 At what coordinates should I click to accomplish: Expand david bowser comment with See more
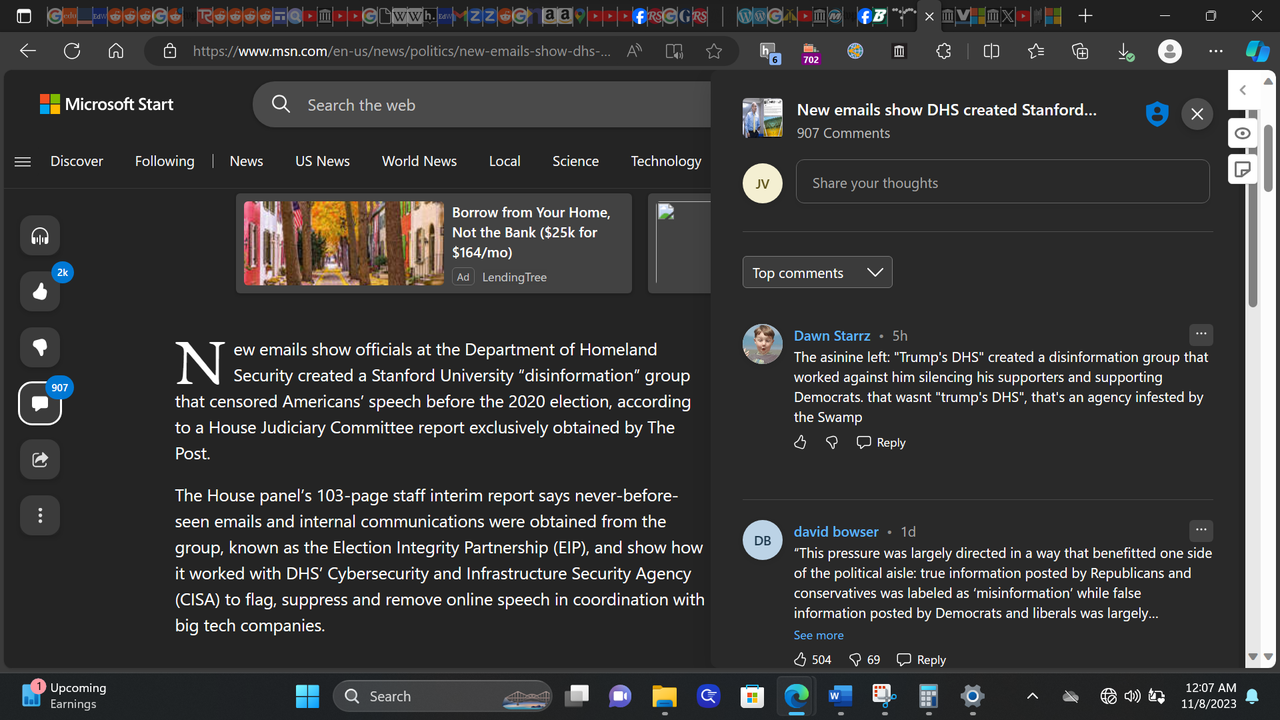pos(819,635)
